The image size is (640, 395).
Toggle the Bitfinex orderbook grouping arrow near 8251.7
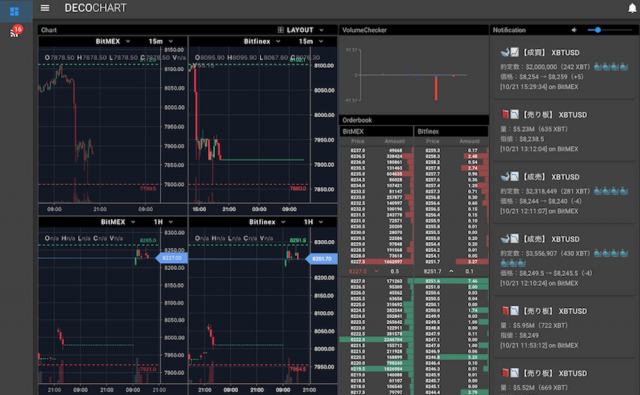[x=451, y=271]
